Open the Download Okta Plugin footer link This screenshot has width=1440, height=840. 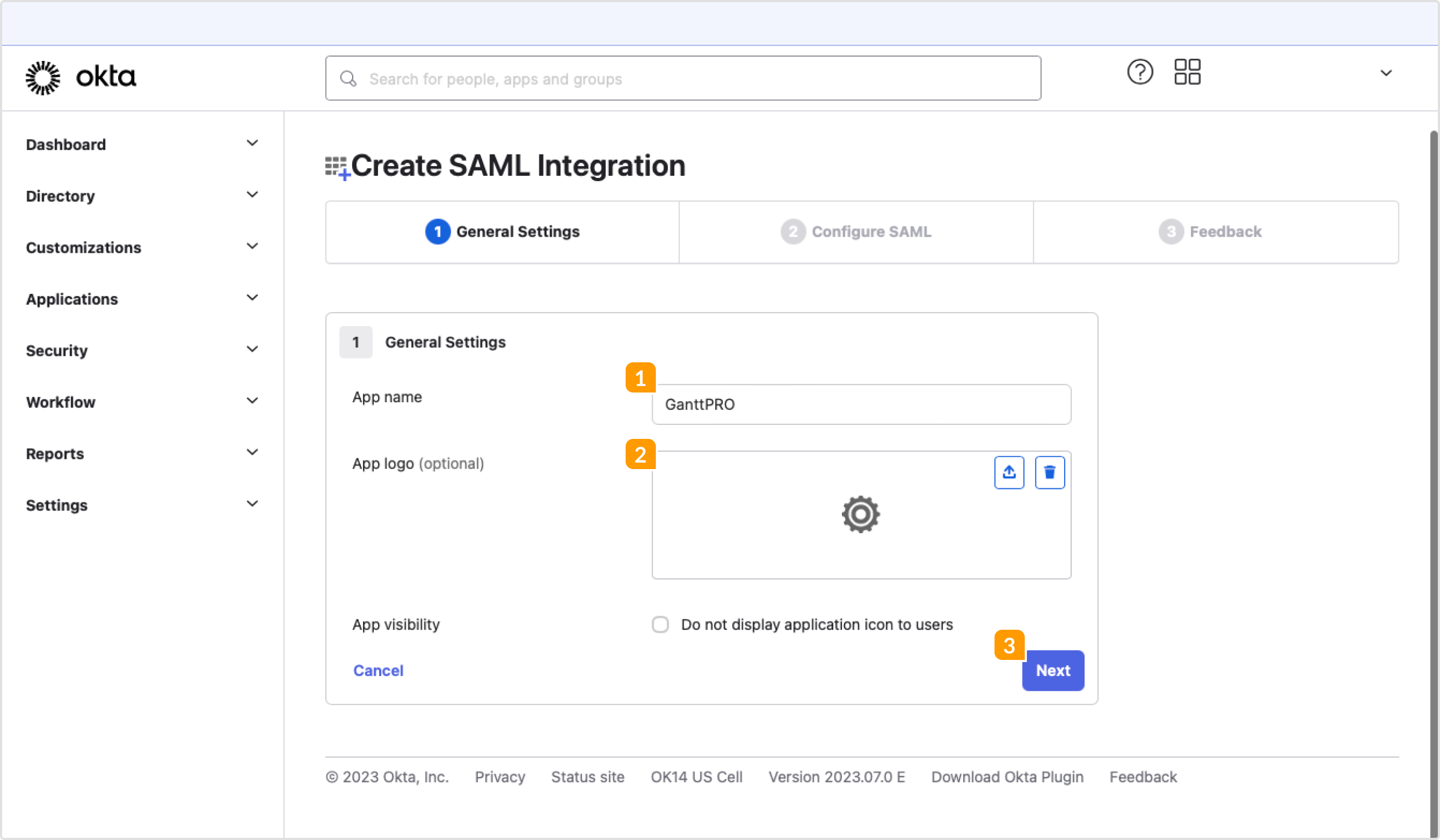pyautogui.click(x=1007, y=776)
